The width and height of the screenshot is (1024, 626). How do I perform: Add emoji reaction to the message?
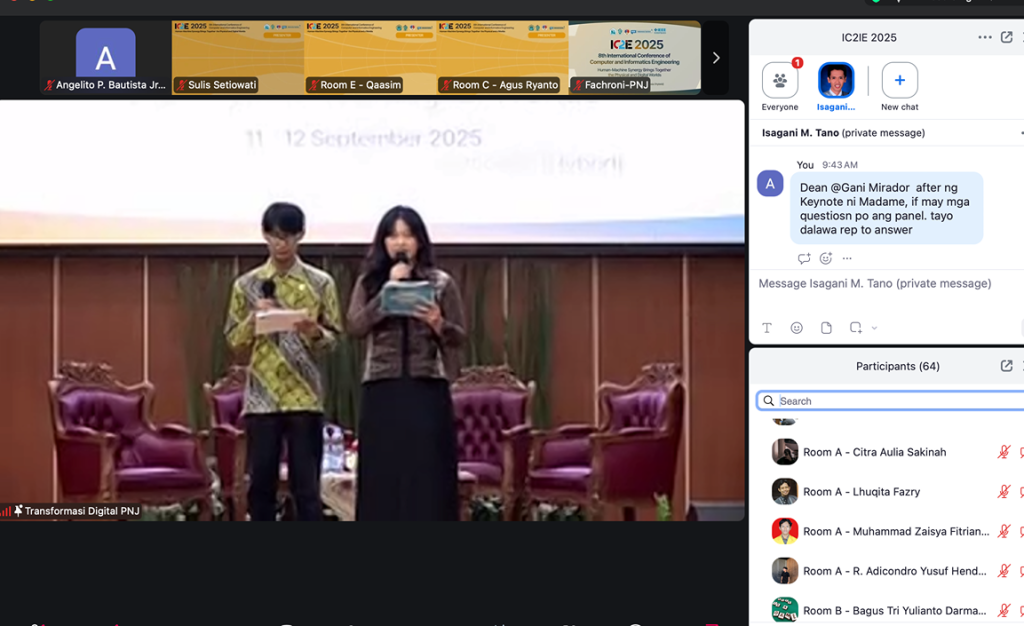(826, 259)
